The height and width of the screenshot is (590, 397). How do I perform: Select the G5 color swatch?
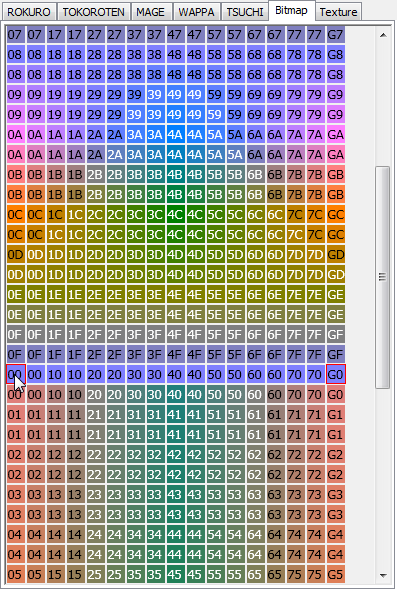(x=335, y=574)
